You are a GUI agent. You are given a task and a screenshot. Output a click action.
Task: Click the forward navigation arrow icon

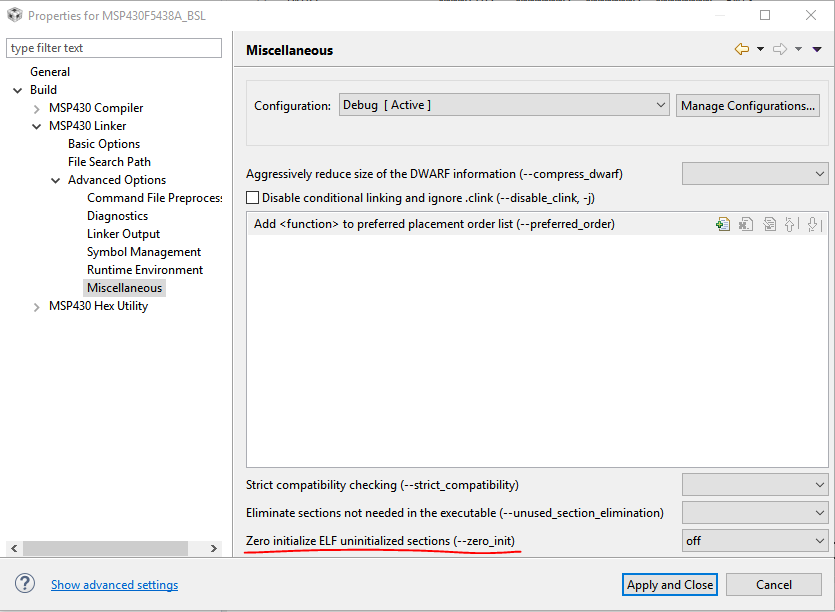click(780, 50)
